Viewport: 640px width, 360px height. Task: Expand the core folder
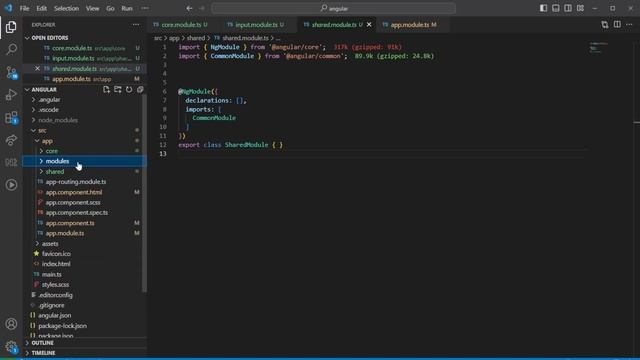click(51, 151)
